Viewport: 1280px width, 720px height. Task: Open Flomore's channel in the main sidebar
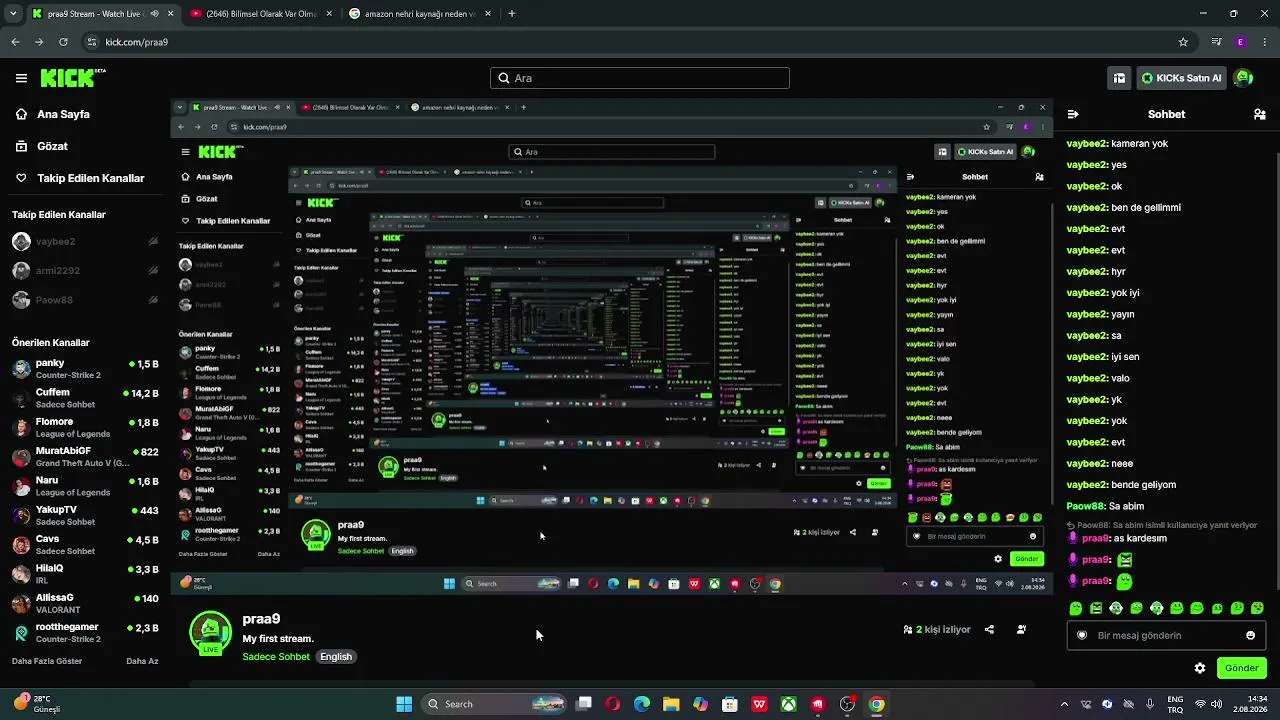click(x=85, y=427)
